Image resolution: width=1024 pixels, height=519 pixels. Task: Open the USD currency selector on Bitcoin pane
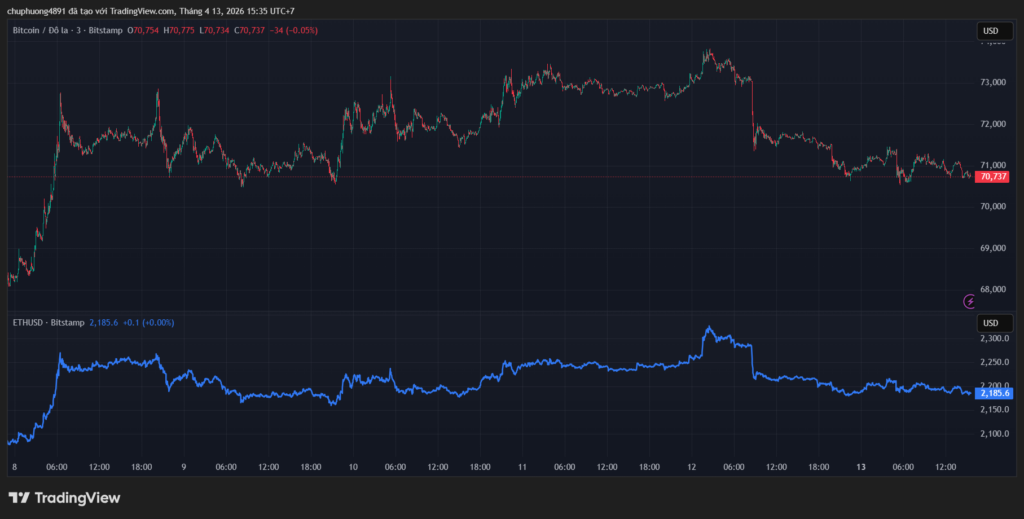tap(991, 31)
